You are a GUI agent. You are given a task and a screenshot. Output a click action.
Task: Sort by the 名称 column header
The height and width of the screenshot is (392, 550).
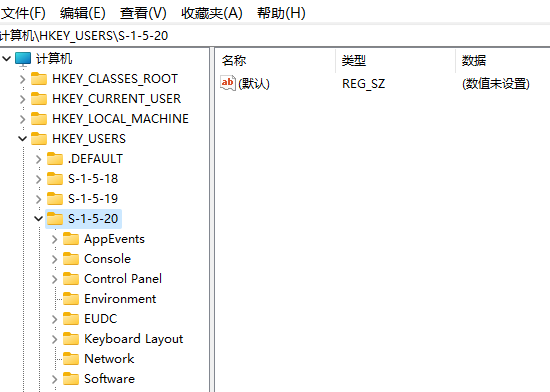(275, 61)
